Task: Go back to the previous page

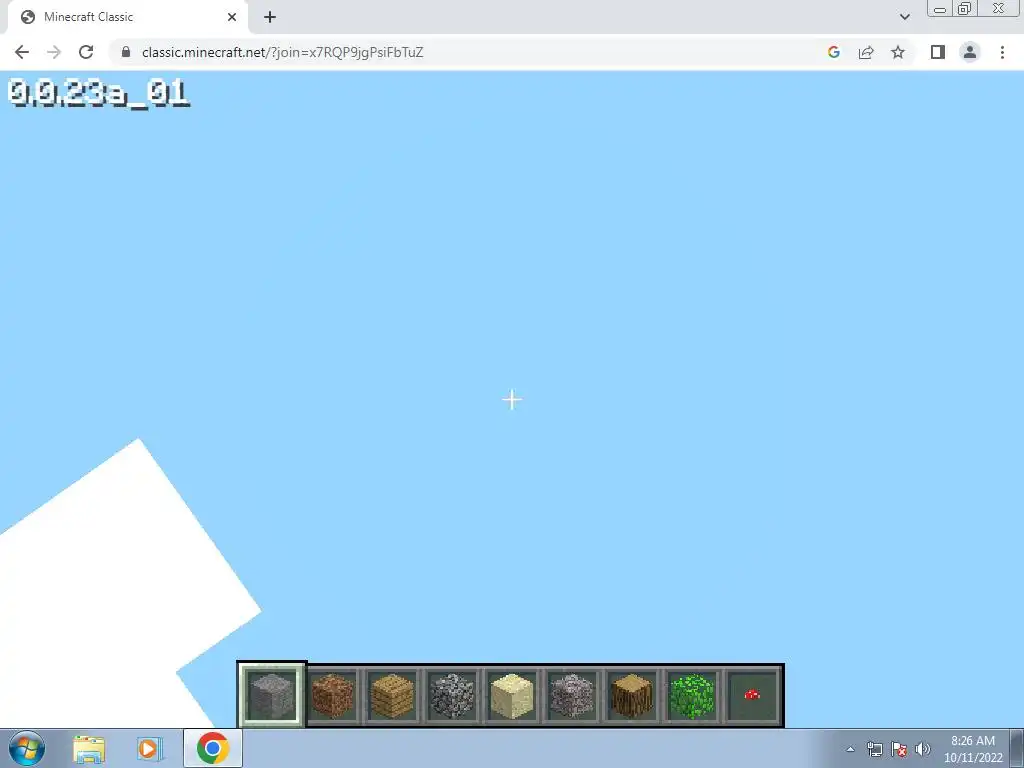Action: (22, 52)
